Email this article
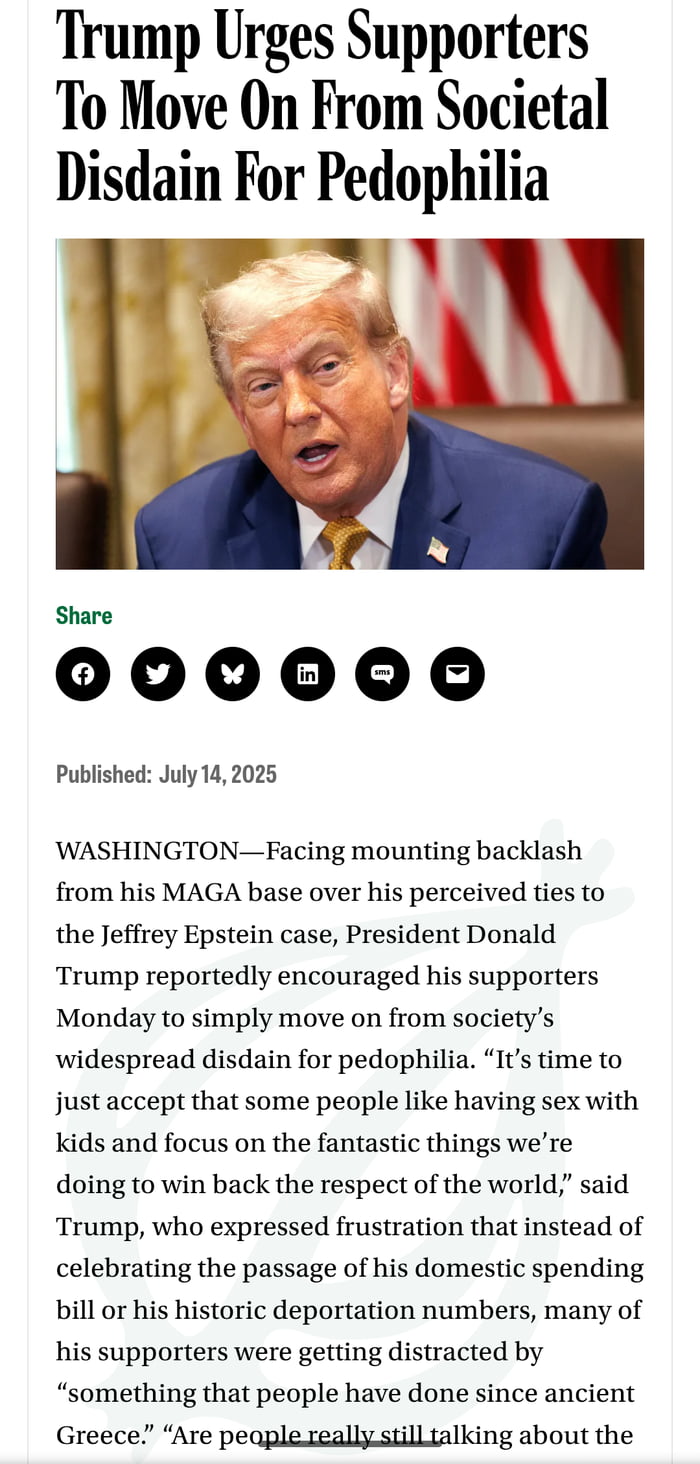This screenshot has width=700, height=1464. coord(457,674)
